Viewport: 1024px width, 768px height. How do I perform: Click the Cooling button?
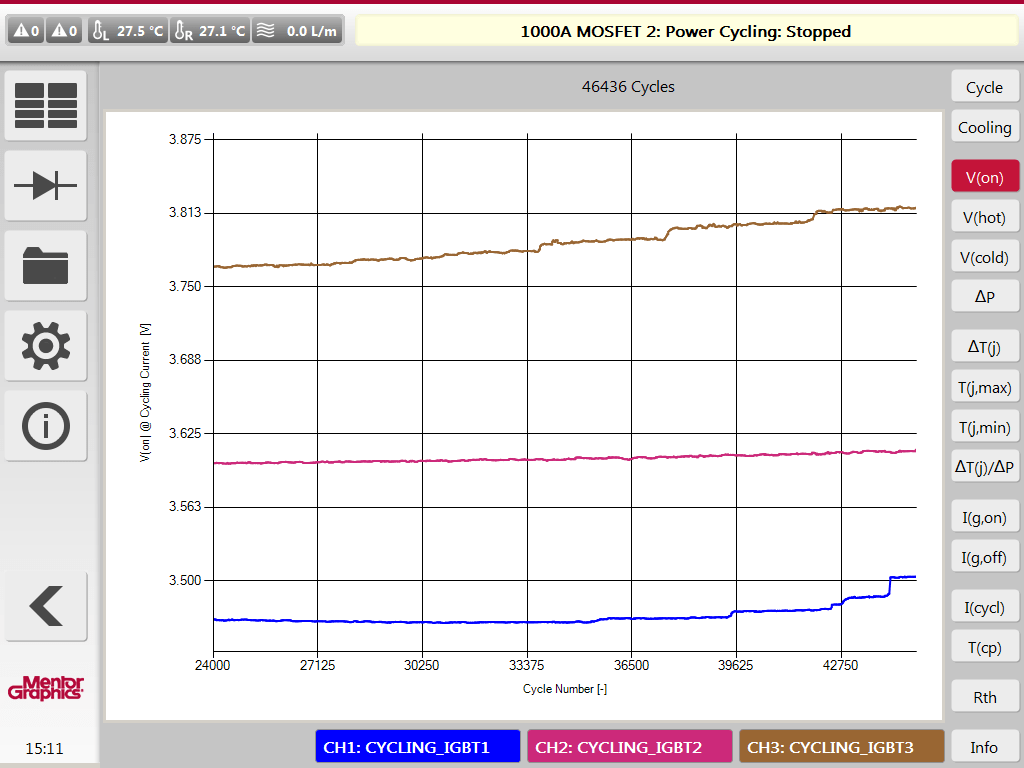pyautogui.click(x=984, y=127)
